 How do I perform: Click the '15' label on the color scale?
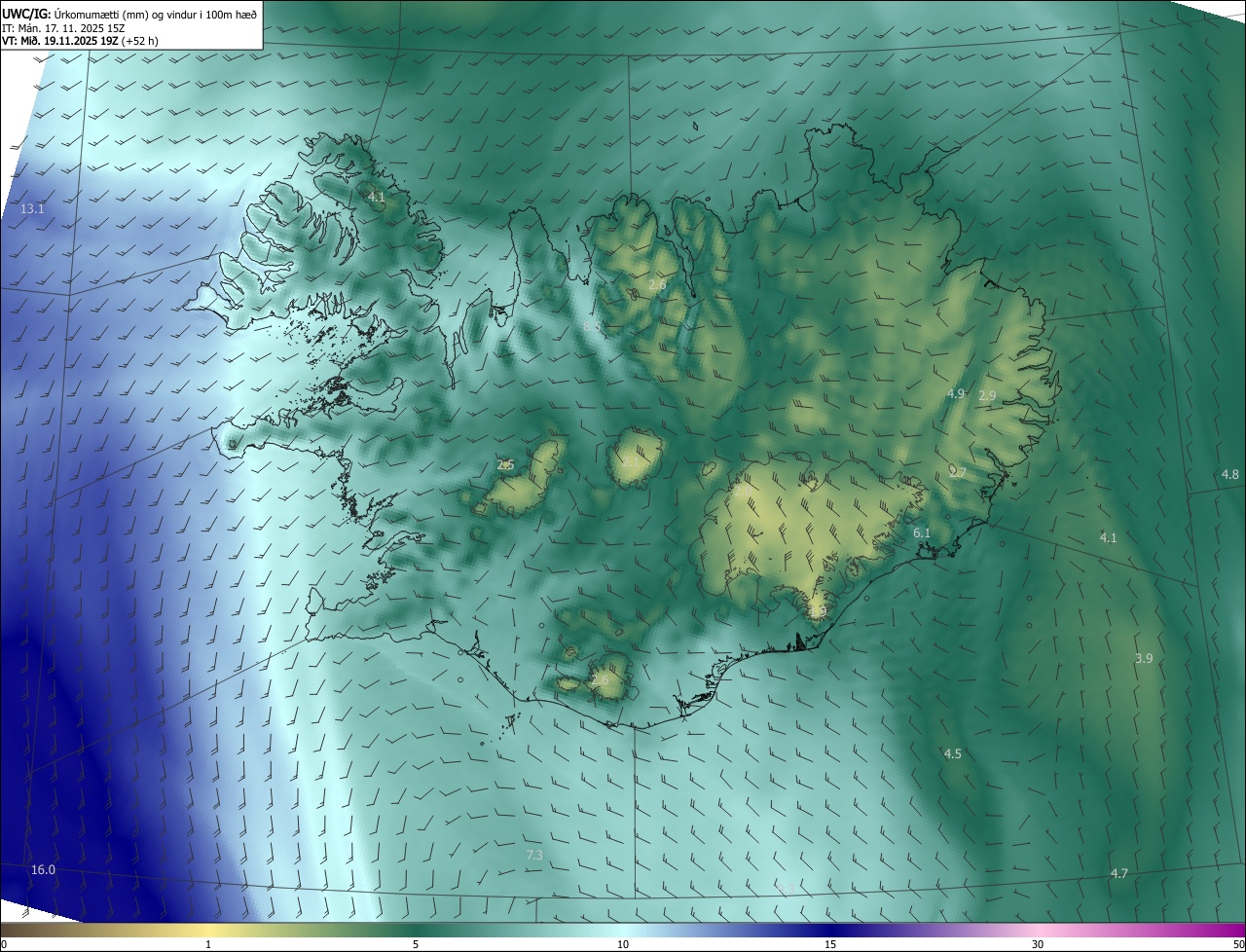pos(830,944)
